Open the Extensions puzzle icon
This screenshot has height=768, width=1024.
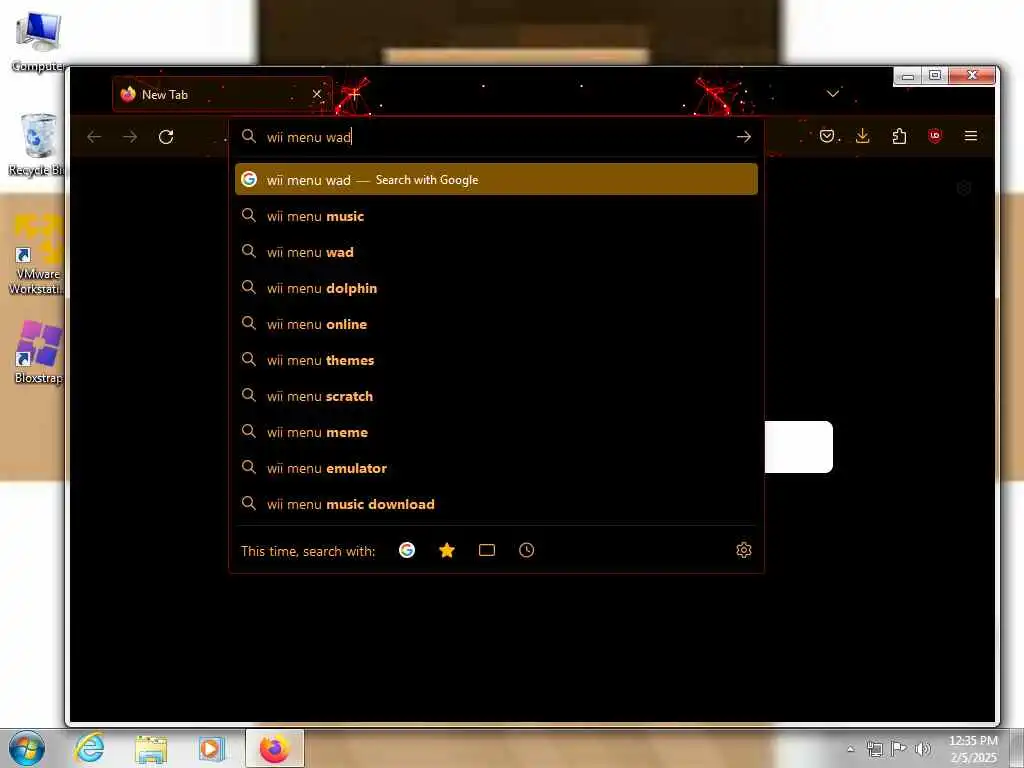[899, 136]
